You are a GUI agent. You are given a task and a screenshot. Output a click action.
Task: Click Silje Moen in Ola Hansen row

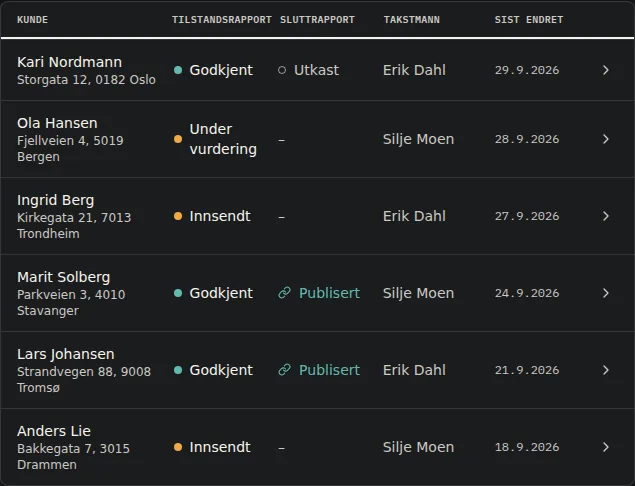418,139
